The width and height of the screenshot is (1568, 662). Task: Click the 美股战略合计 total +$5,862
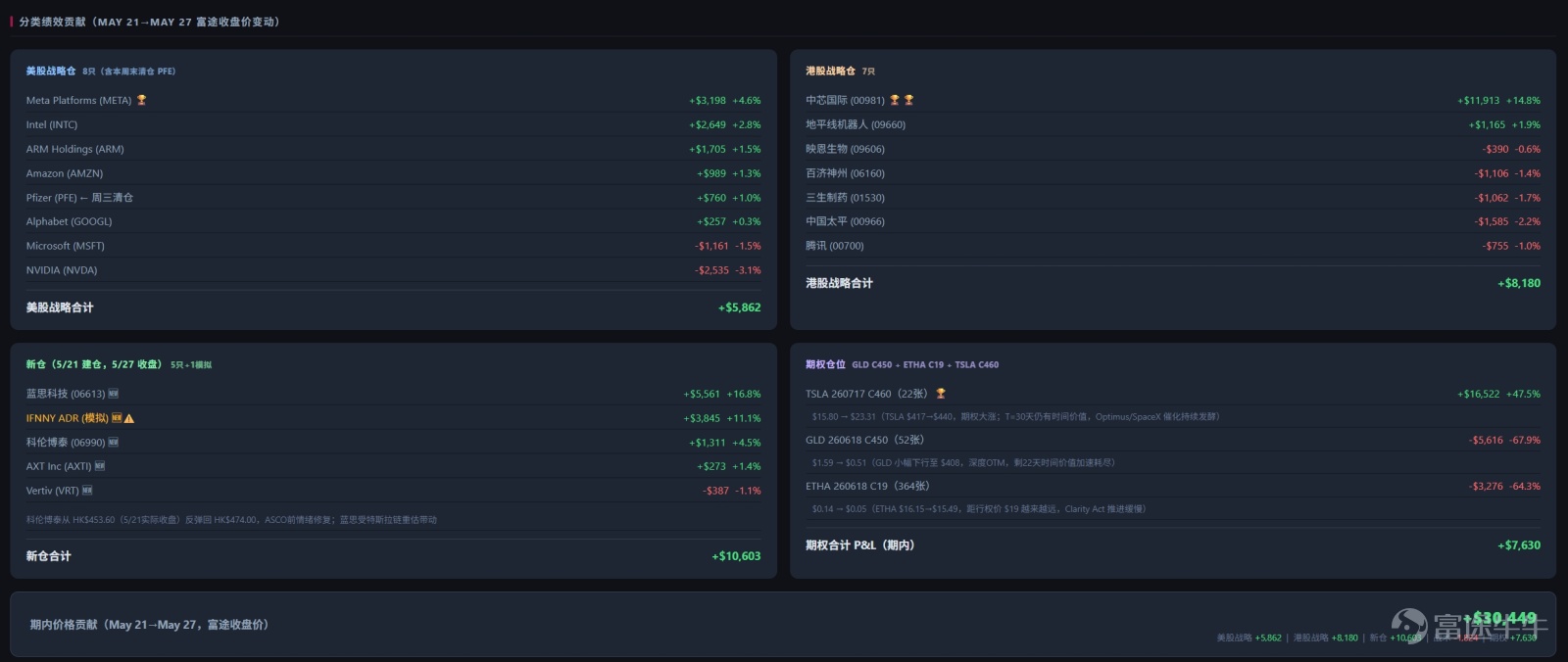tap(739, 307)
